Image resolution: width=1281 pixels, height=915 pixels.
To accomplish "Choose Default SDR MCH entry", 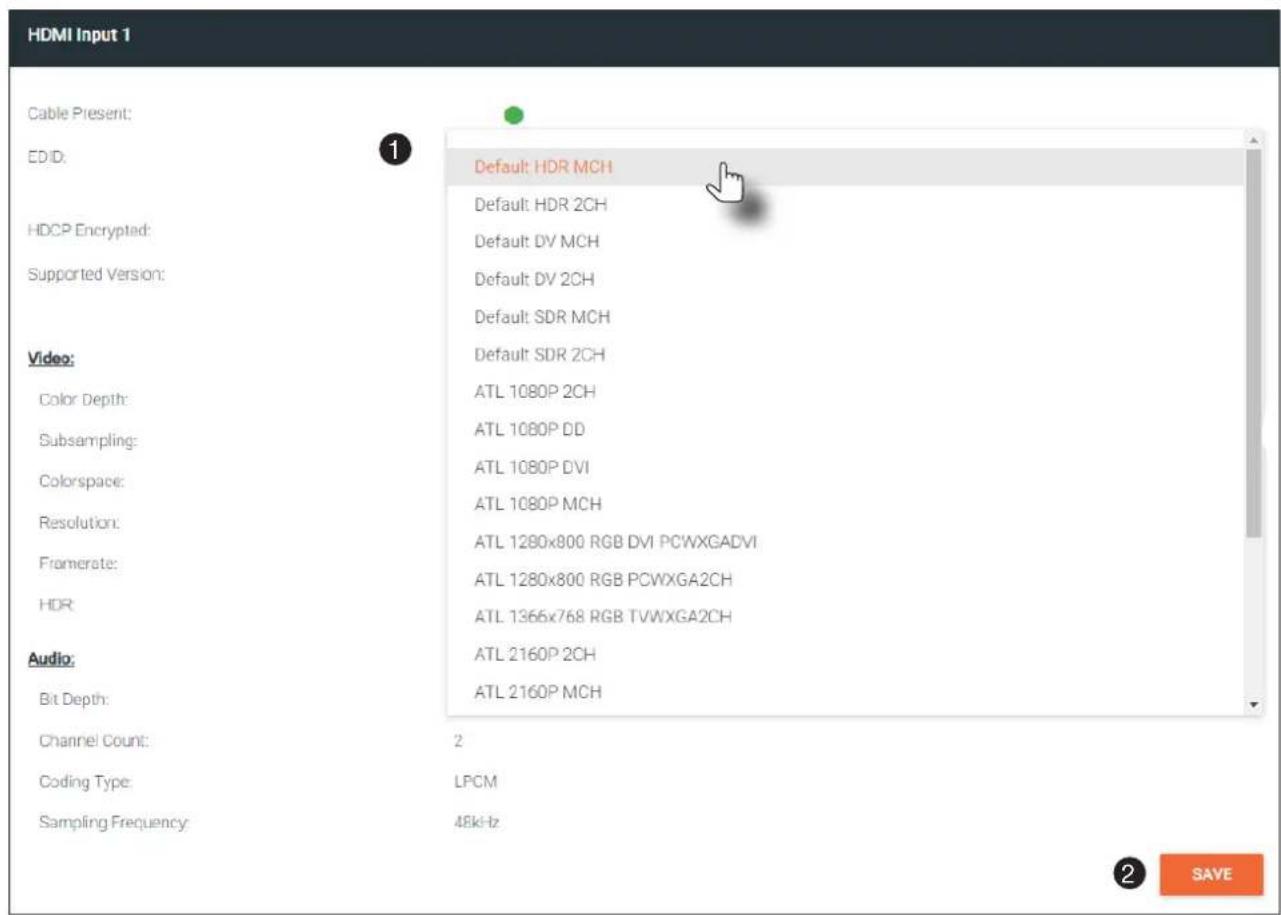I will 845,317.
